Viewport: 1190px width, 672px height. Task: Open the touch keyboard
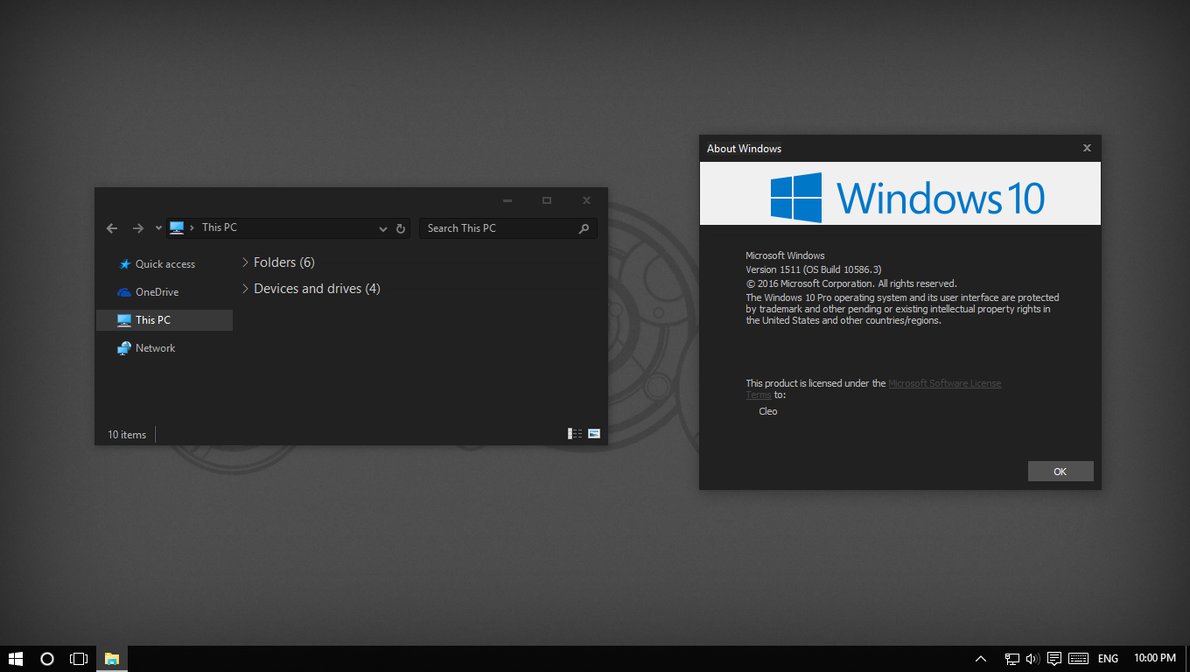tap(1078, 659)
